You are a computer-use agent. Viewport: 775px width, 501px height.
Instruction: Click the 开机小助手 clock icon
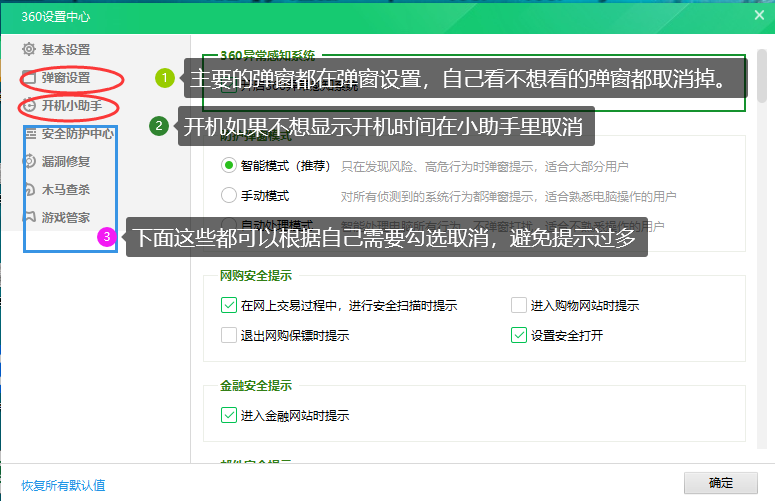[x=29, y=105]
